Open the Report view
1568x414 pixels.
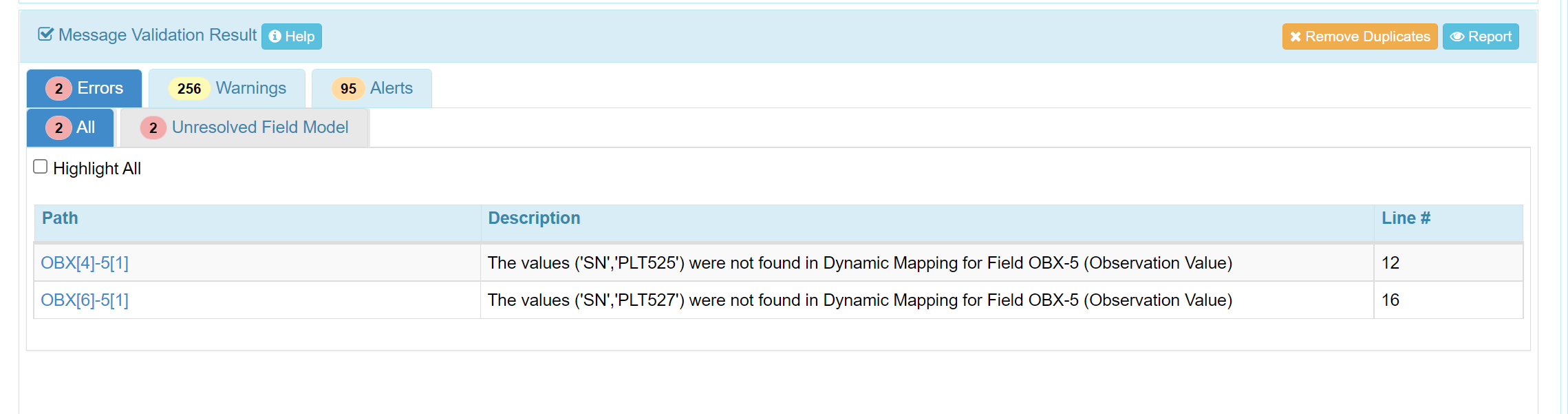pos(1481,37)
